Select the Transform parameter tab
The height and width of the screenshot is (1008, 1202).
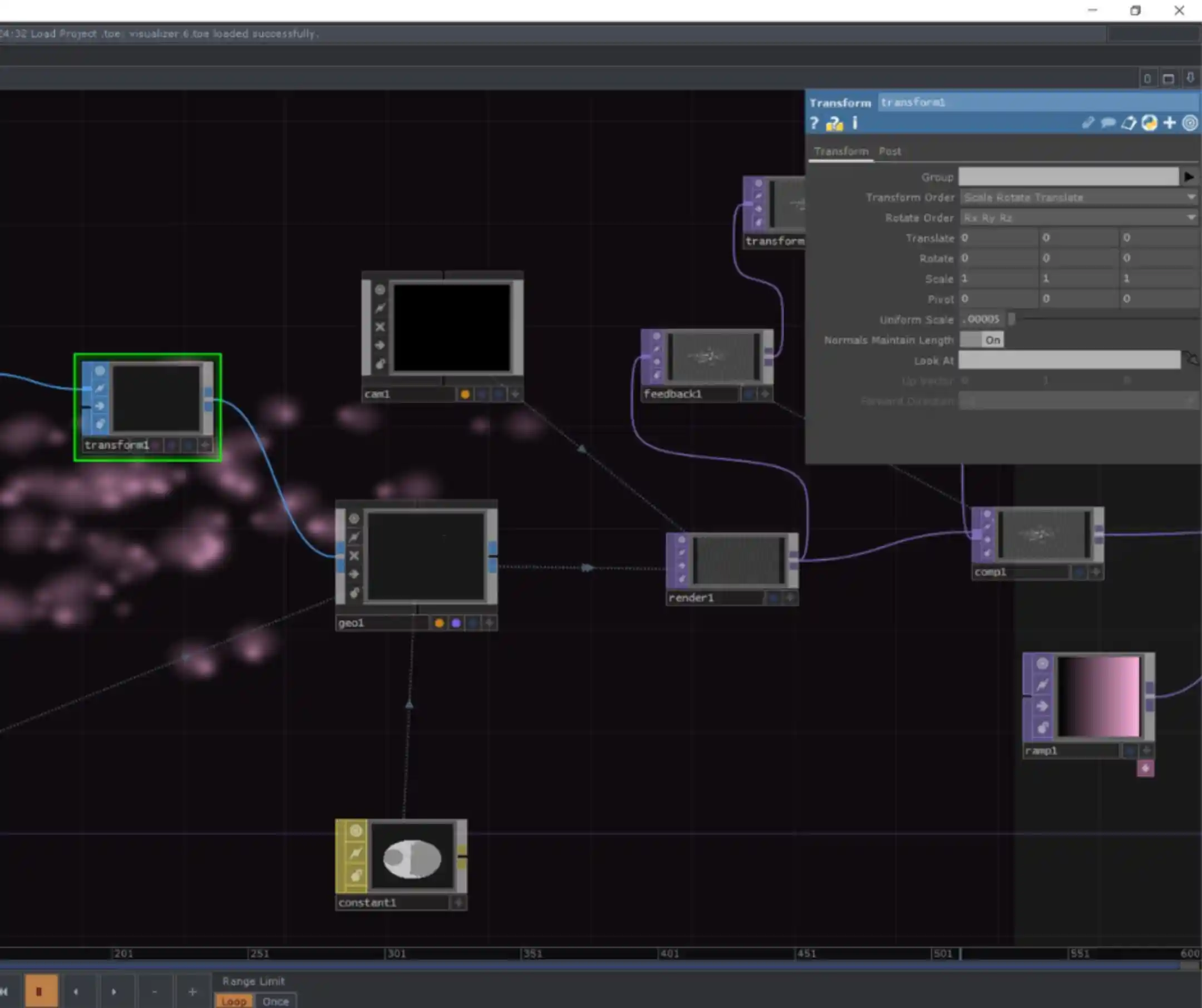(841, 151)
